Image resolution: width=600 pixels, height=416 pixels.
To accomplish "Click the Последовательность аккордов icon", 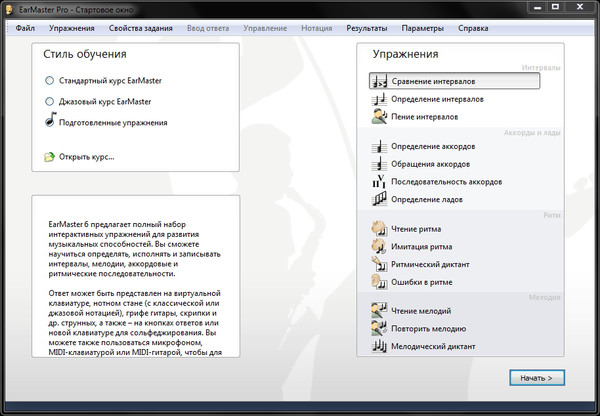I will 379,182.
